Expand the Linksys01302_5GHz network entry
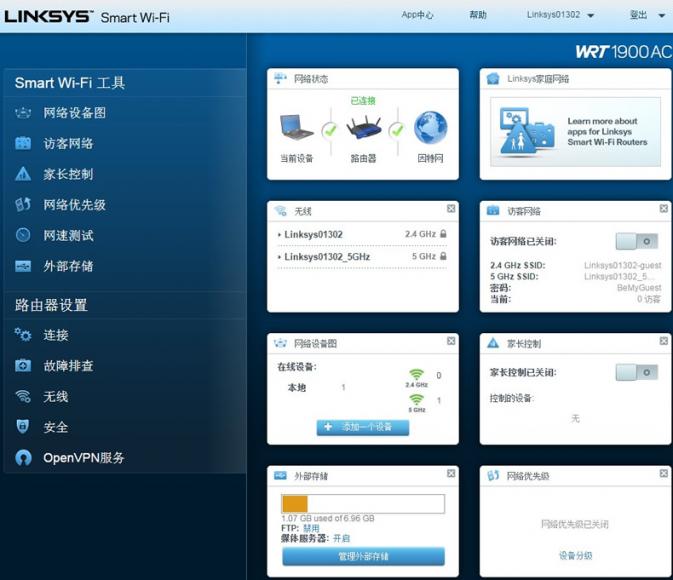Screen dimensions: 673x580 click(x=279, y=257)
